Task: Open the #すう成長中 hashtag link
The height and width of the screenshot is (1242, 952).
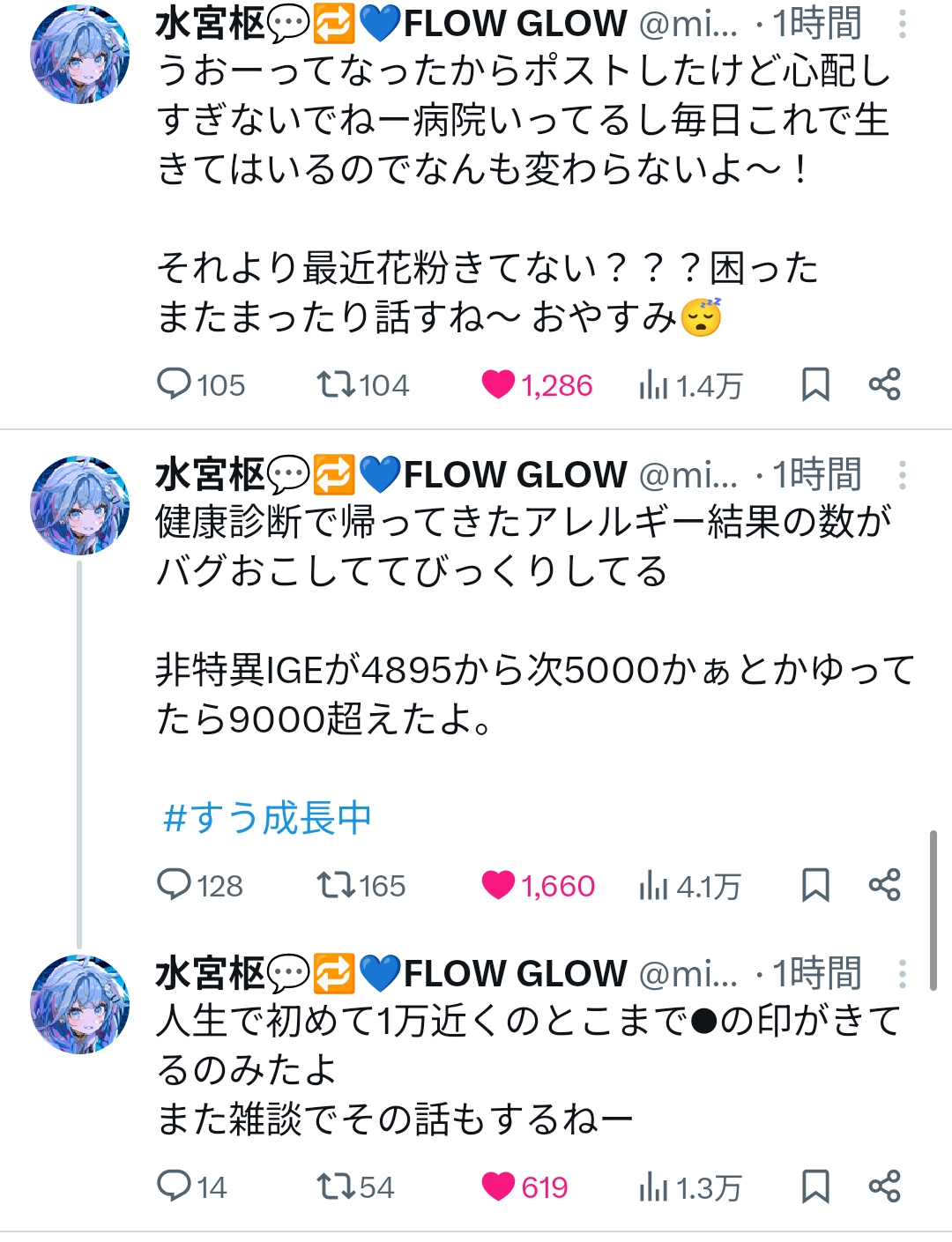Action: [267, 818]
